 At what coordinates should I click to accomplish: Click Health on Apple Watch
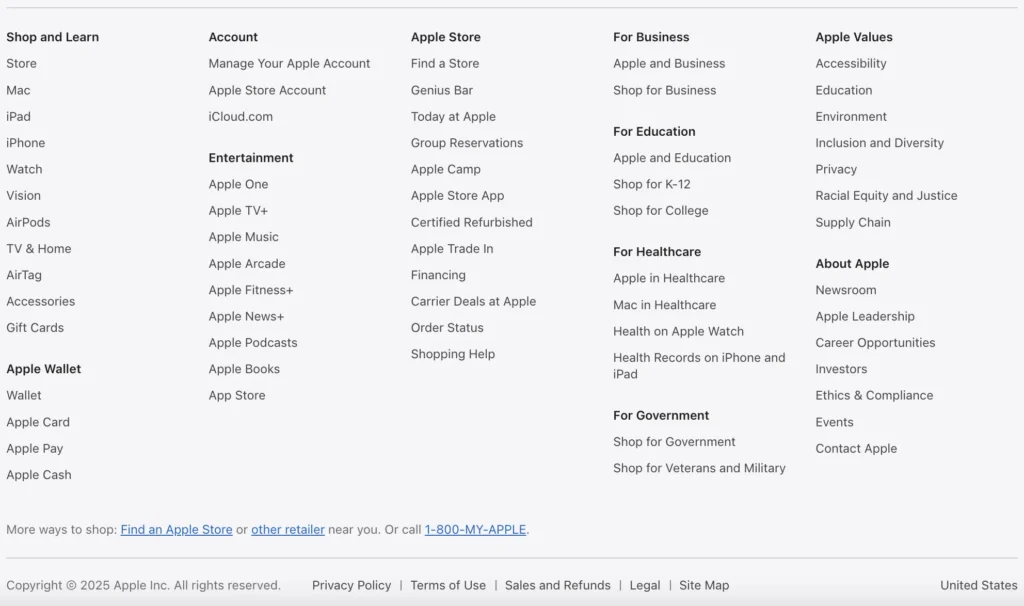tap(678, 331)
